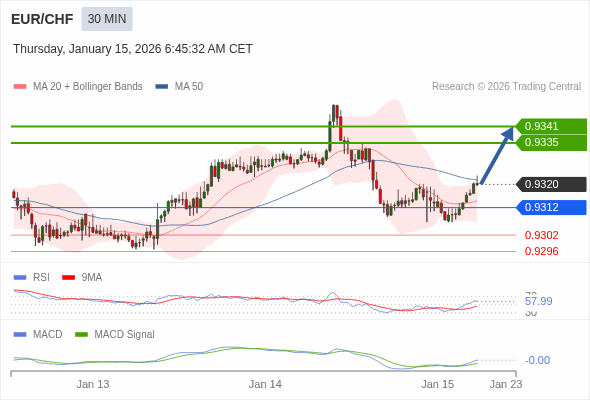This screenshot has height=400, width=590.
Task: Click the 0.9296 support level label
Action: coord(541,251)
